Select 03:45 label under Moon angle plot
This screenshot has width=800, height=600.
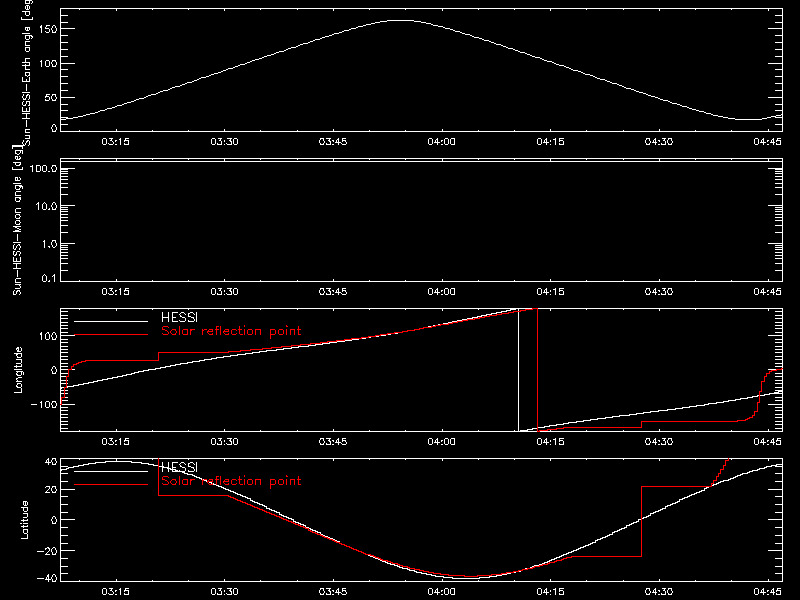[333, 291]
